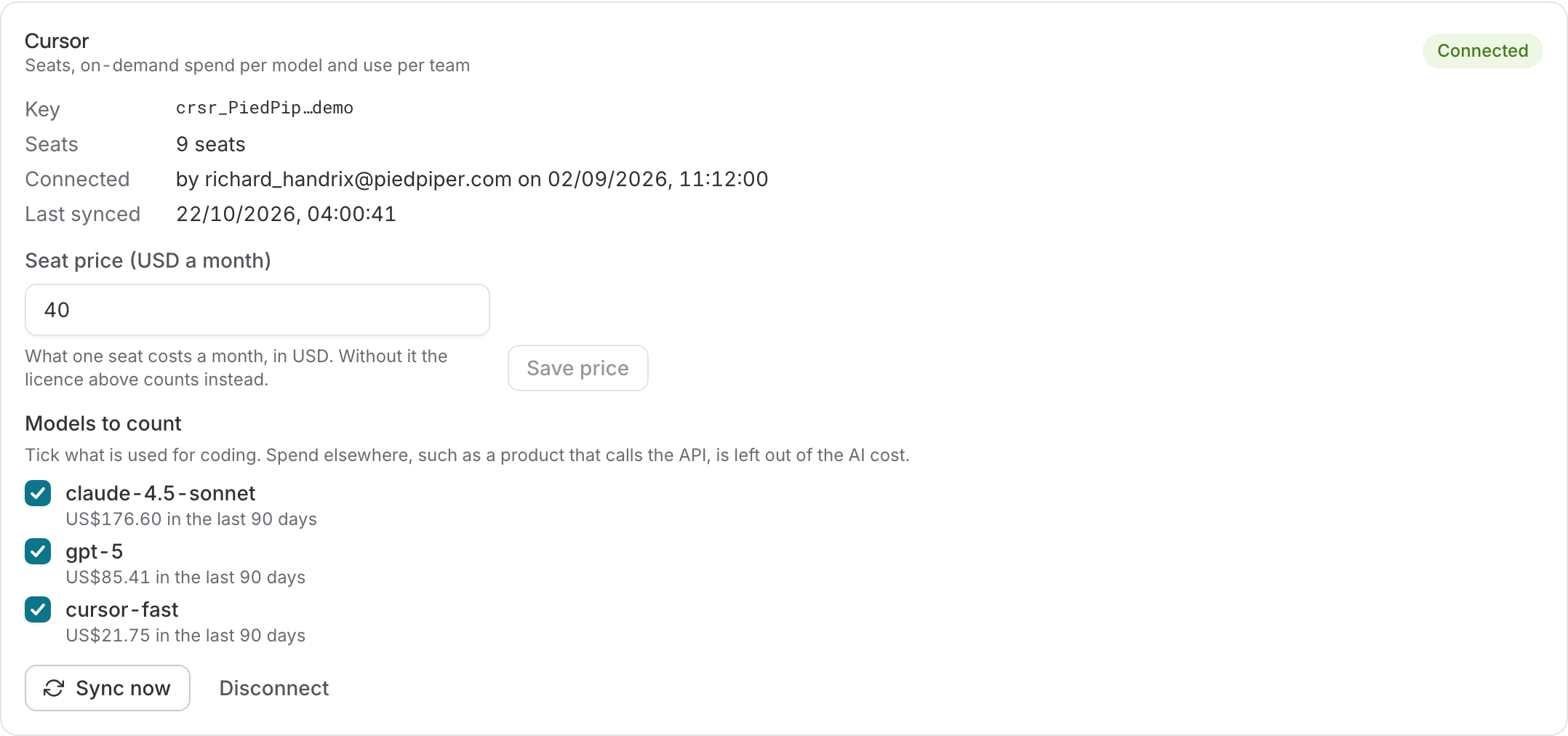Click the US$85.41 spend figure
Screen dimensions: 1568x736
[108, 577]
